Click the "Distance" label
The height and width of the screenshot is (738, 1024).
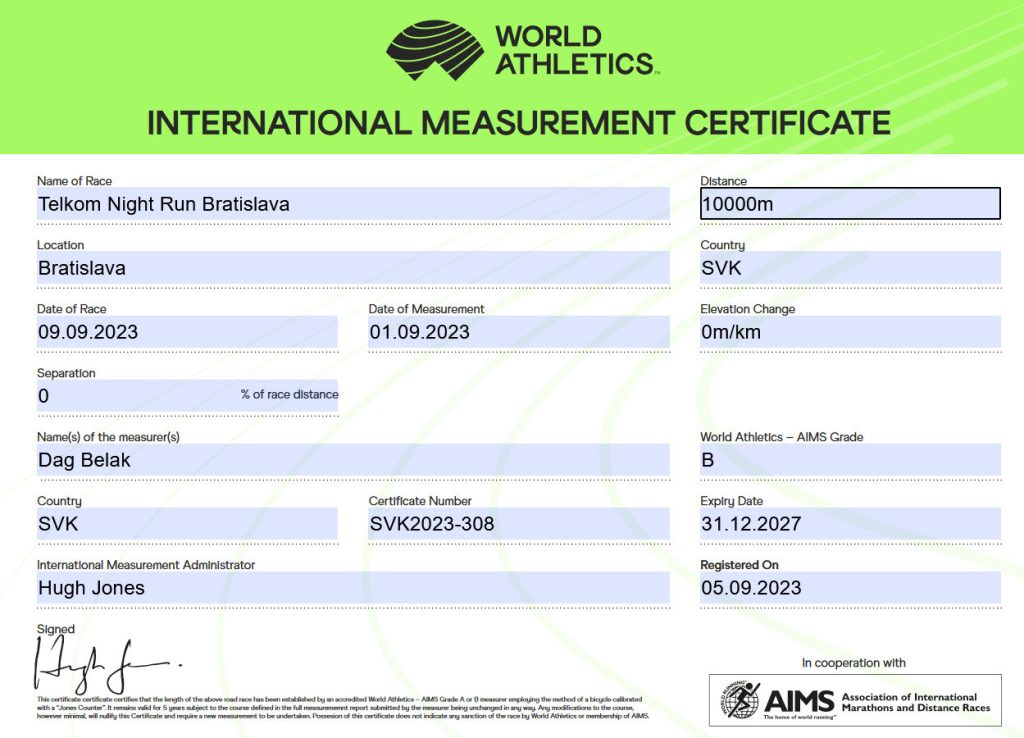pos(724,181)
